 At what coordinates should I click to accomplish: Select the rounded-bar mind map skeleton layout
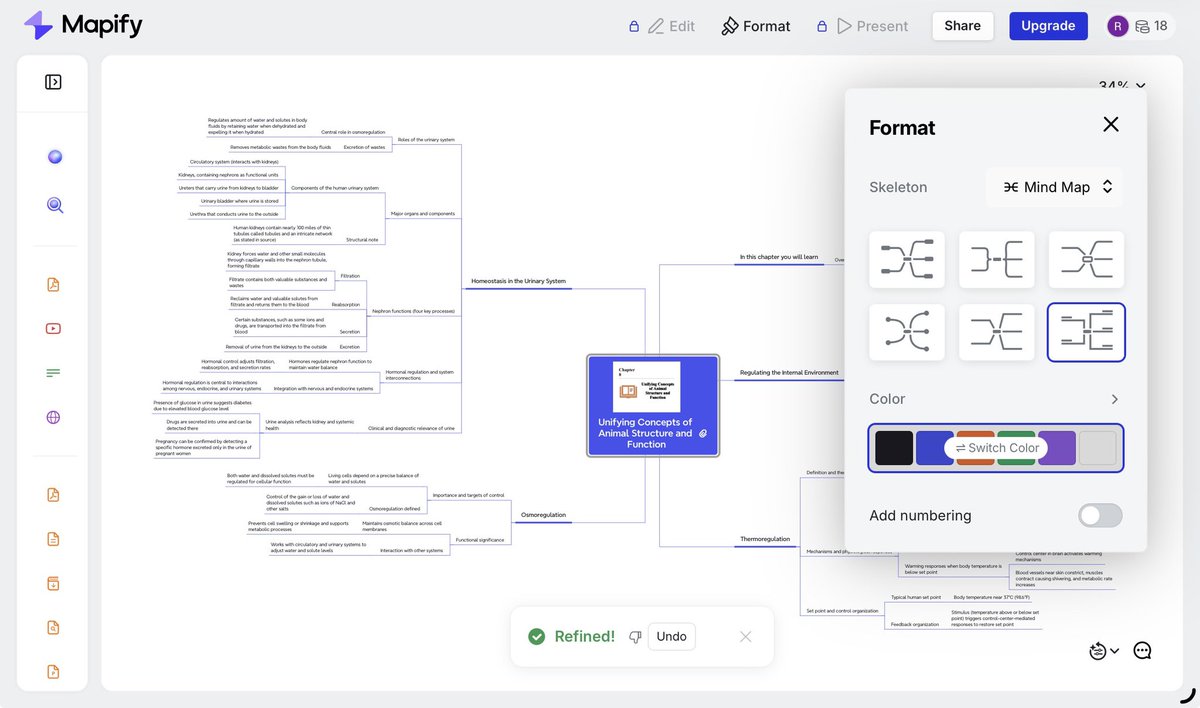tap(907, 259)
